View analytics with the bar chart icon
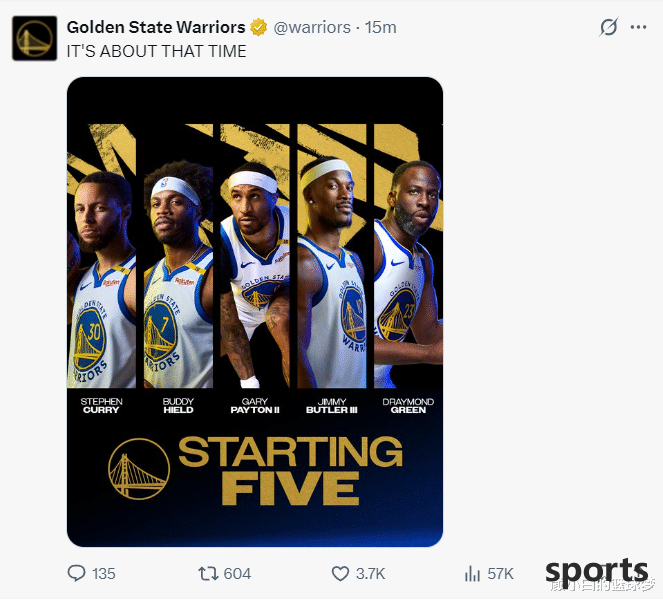The height and width of the screenshot is (602, 663). pyautogui.click(x=472, y=574)
